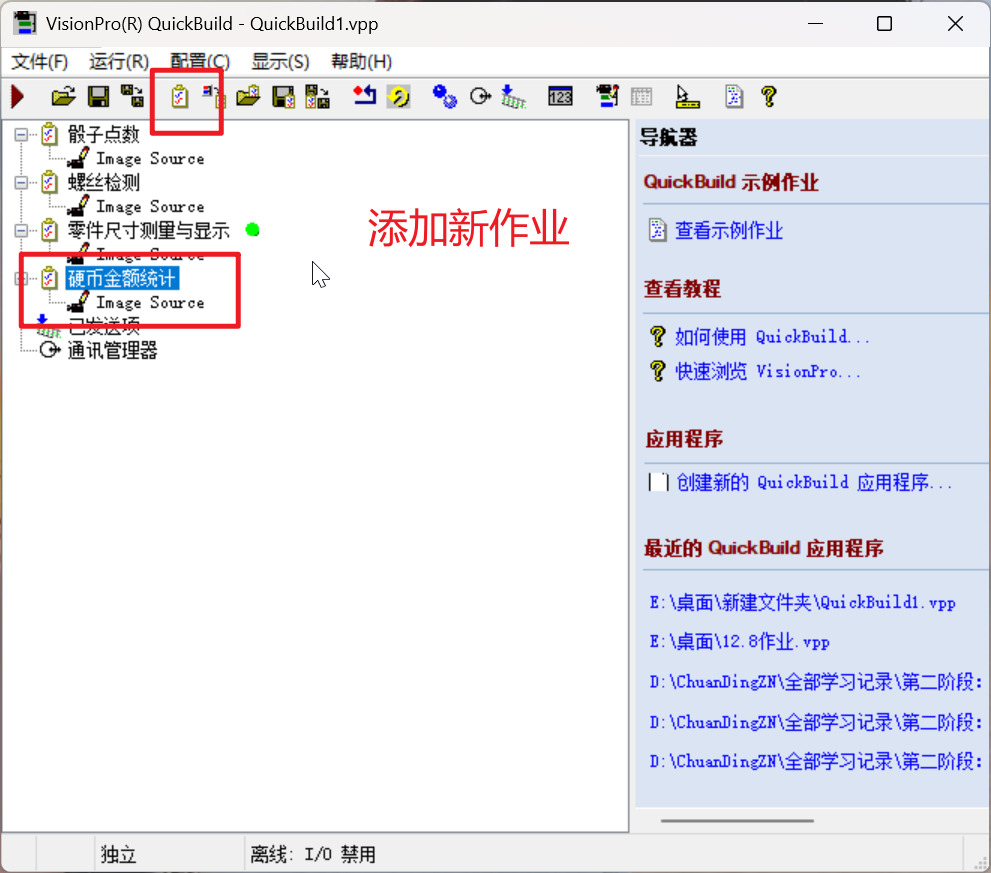Screen dimensions: 991x873
Task: Click the red run-once play arrow
Action: point(18,97)
